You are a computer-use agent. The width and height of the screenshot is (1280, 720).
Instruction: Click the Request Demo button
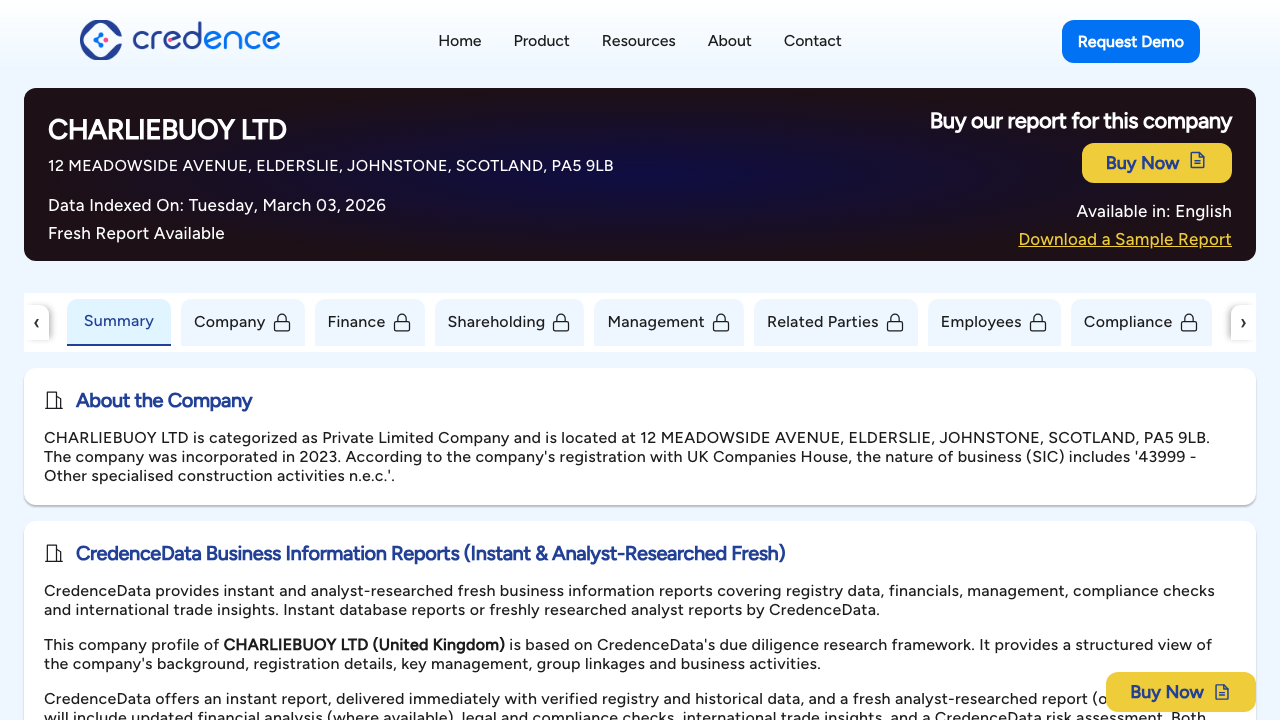(x=1130, y=41)
